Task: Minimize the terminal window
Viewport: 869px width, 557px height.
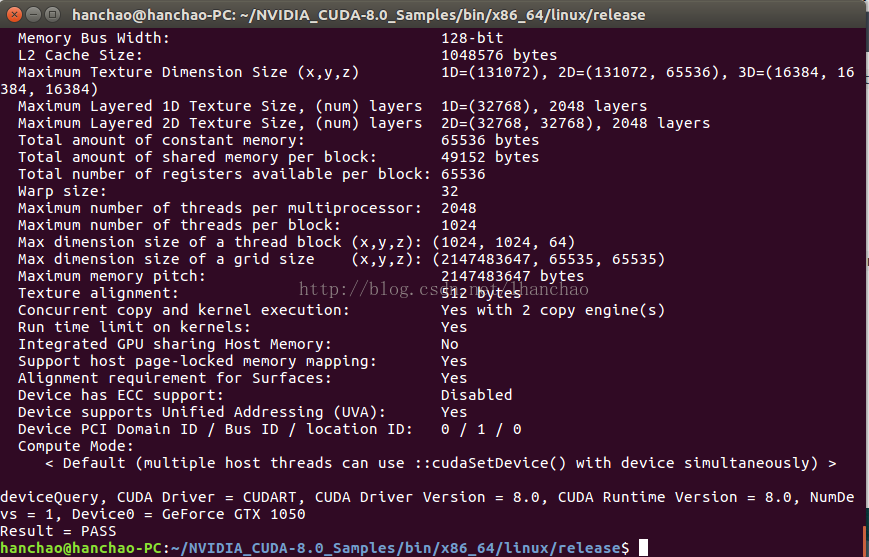Action: click(32, 14)
